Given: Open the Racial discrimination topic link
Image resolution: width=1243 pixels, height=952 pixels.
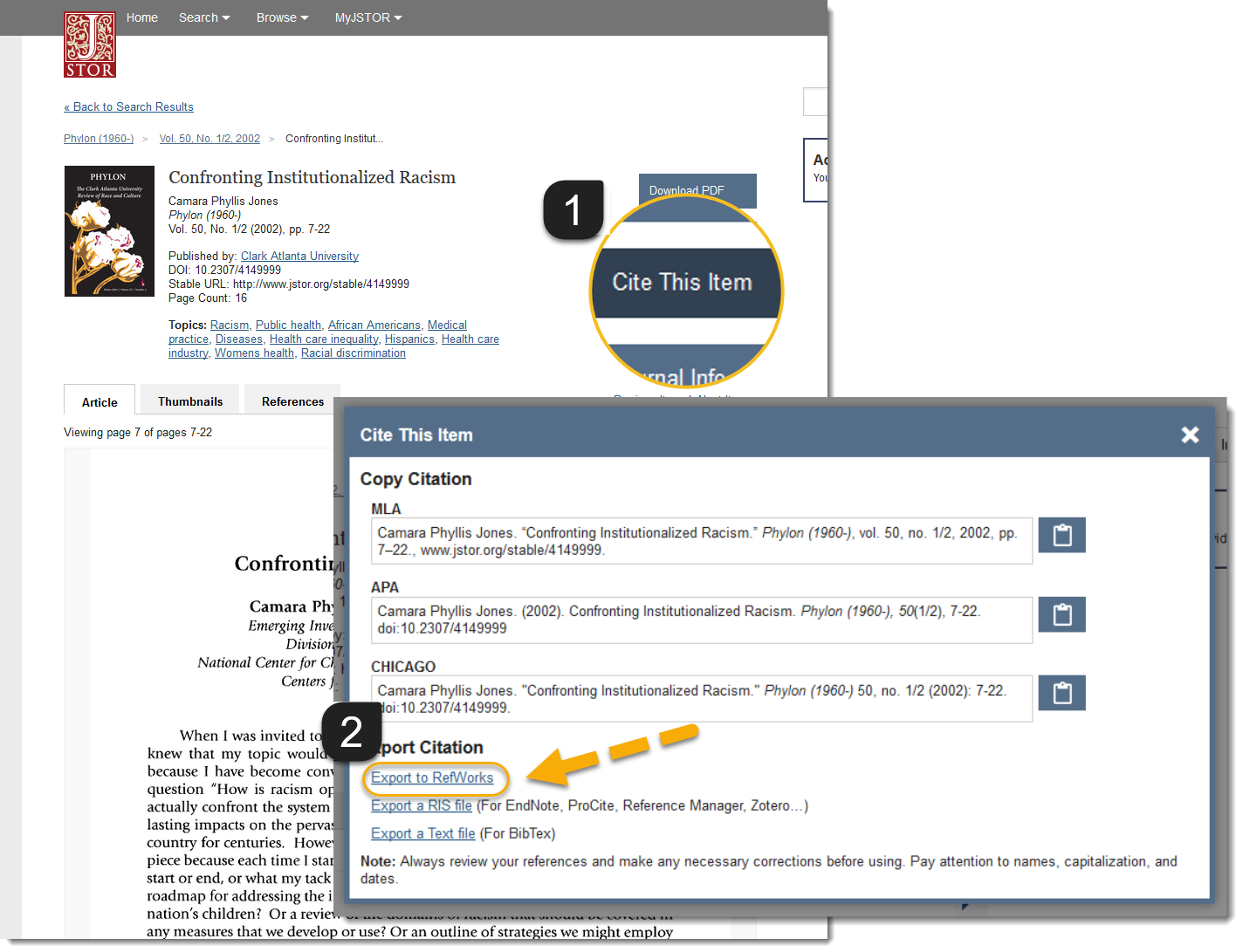Looking at the screenshot, I should pos(353,353).
